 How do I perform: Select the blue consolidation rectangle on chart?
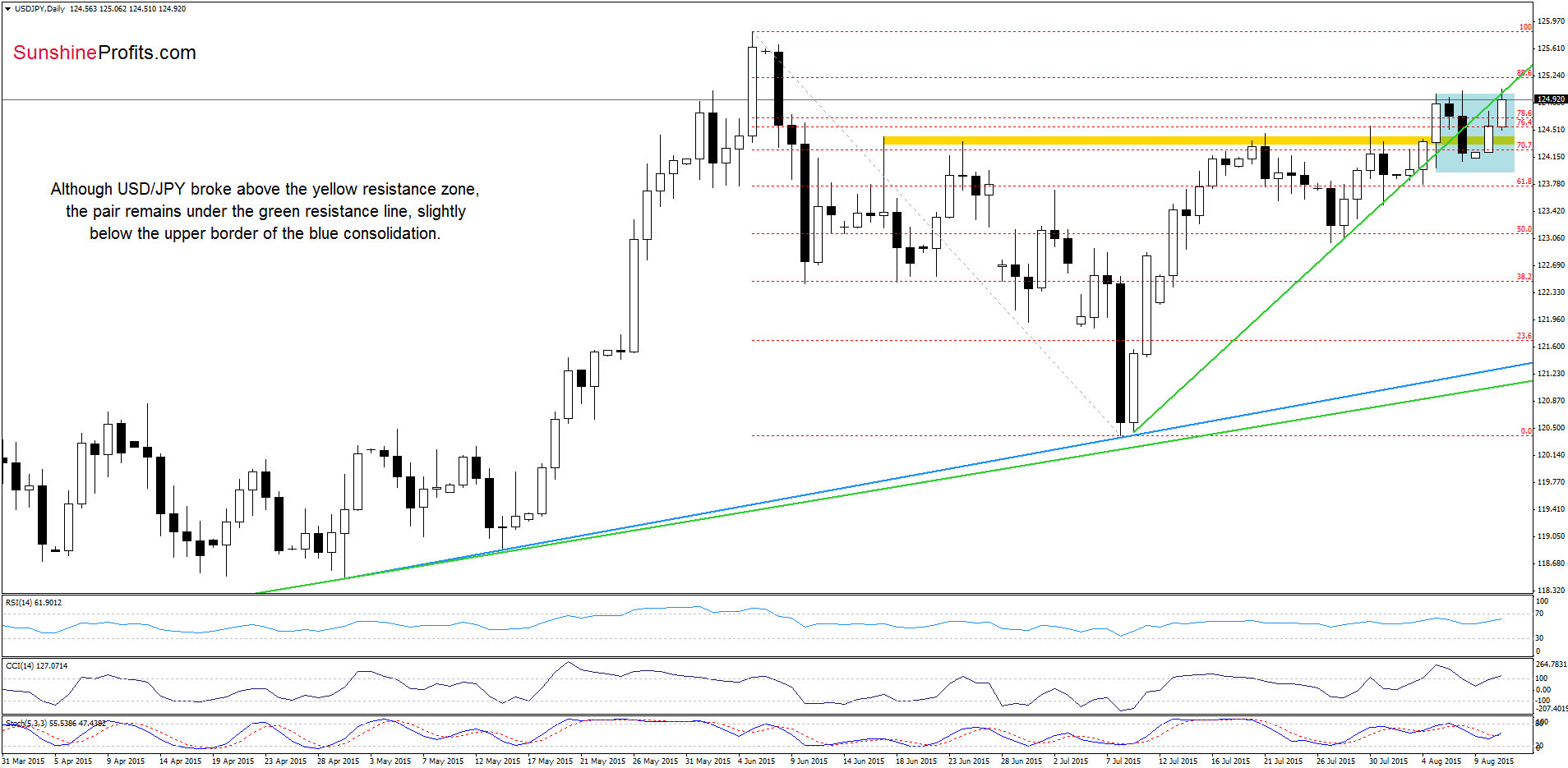click(1474, 133)
